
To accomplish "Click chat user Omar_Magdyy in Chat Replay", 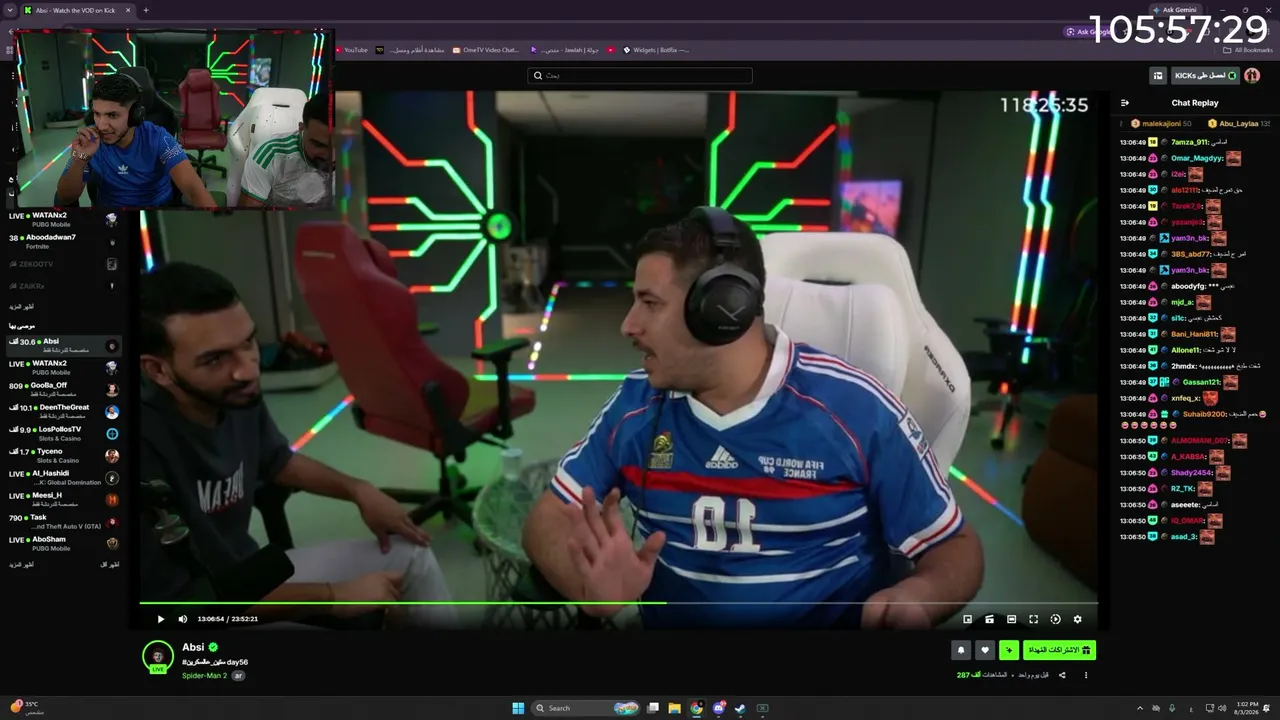I will [1197, 158].
